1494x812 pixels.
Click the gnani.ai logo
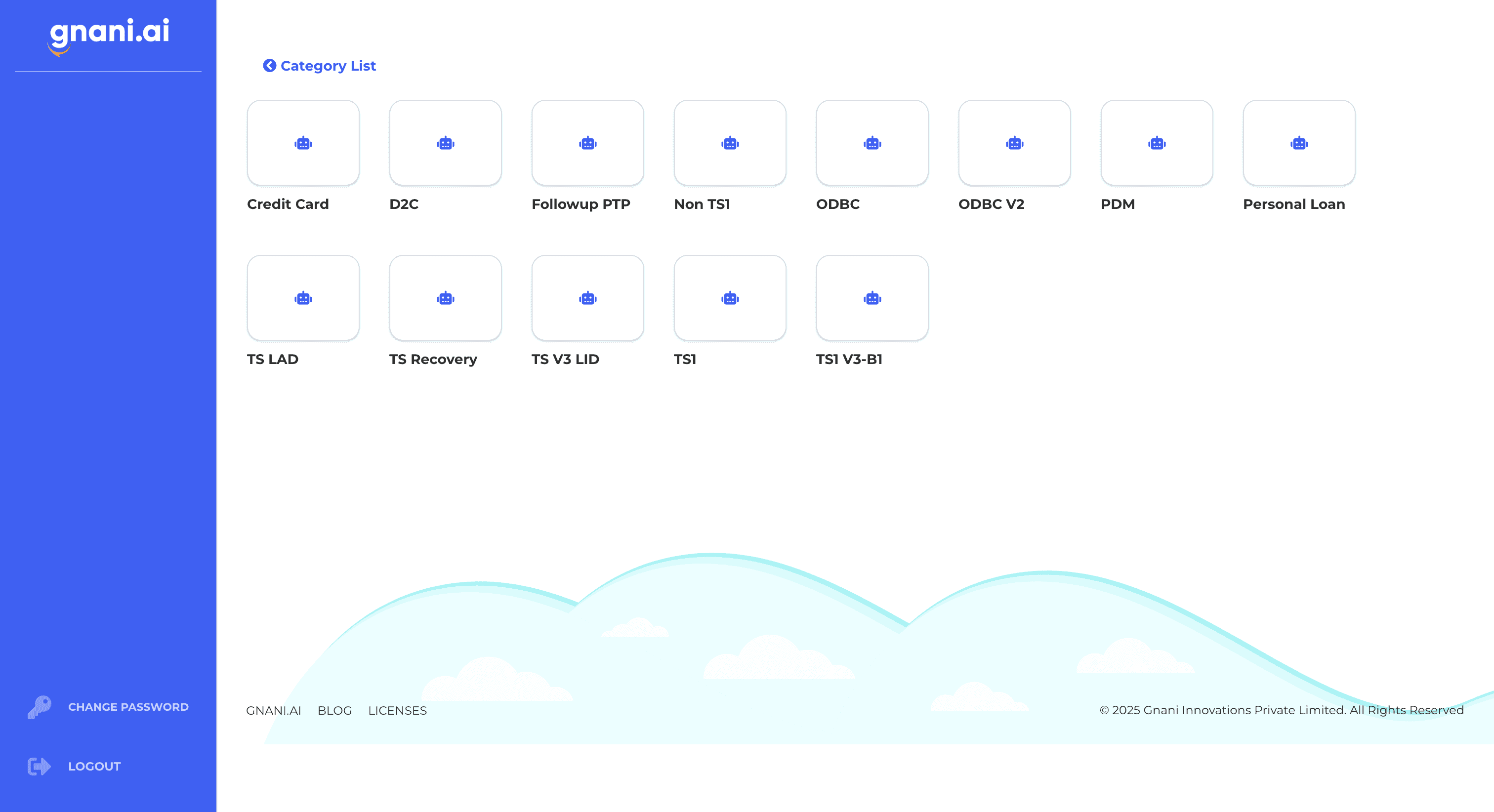point(109,34)
